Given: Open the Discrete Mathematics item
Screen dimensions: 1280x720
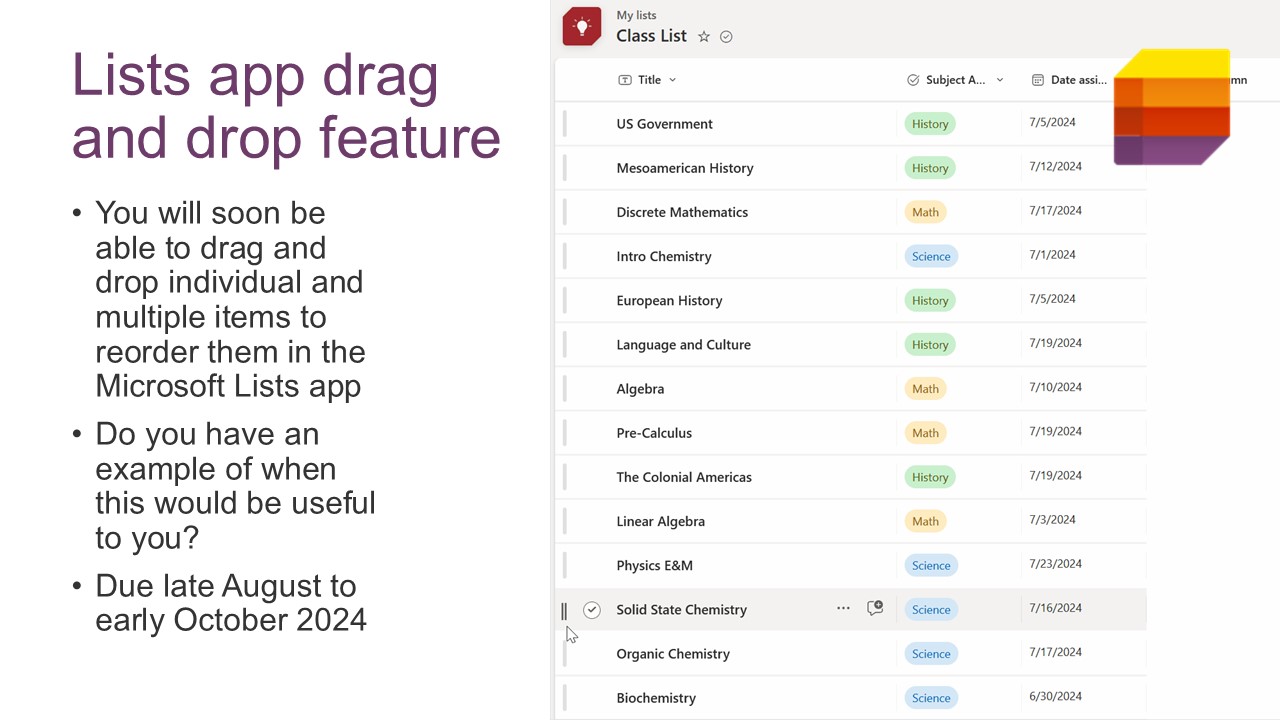Looking at the screenshot, I should click(x=682, y=212).
